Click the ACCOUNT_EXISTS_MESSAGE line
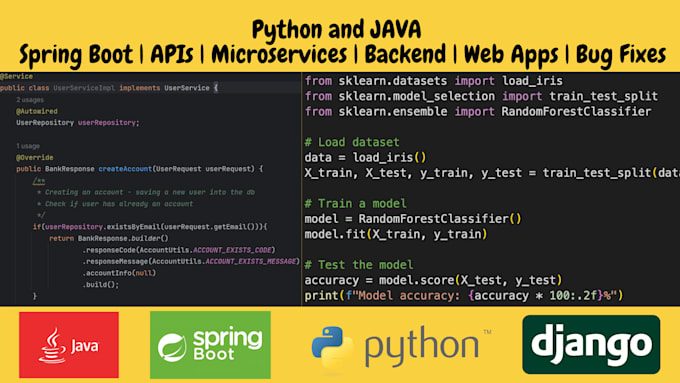Viewport: 680px width, 383px height. click(x=191, y=262)
